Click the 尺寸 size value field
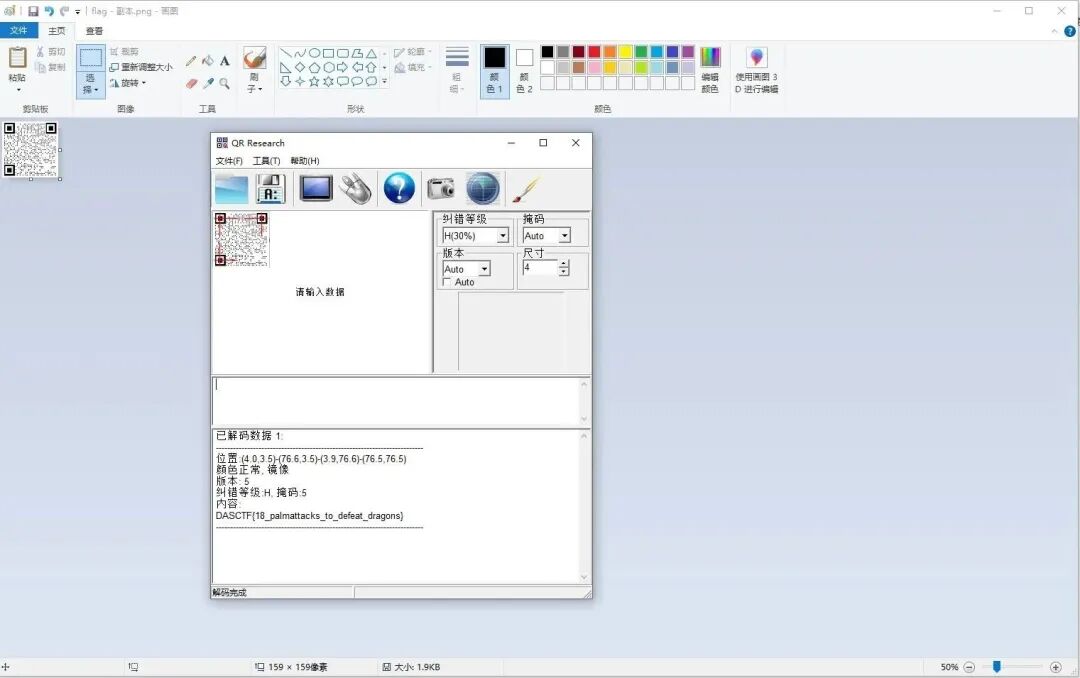This screenshot has height=678, width=1080. pos(539,268)
